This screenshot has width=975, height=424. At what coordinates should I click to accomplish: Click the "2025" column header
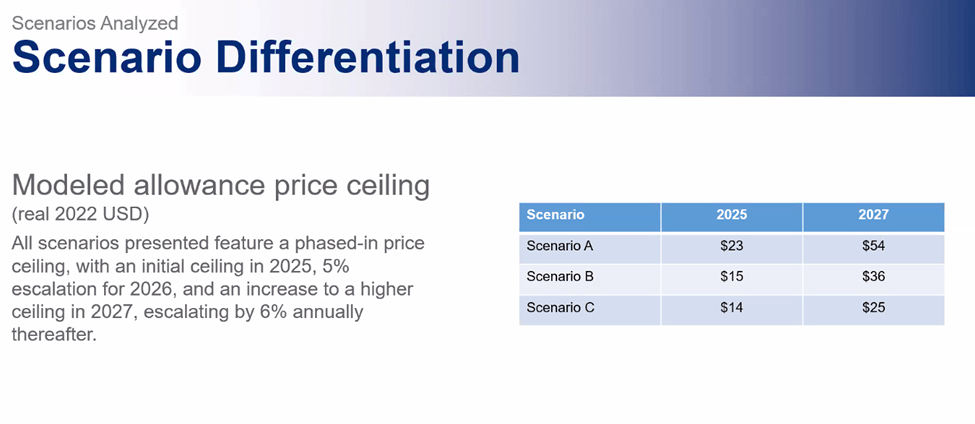click(x=731, y=215)
